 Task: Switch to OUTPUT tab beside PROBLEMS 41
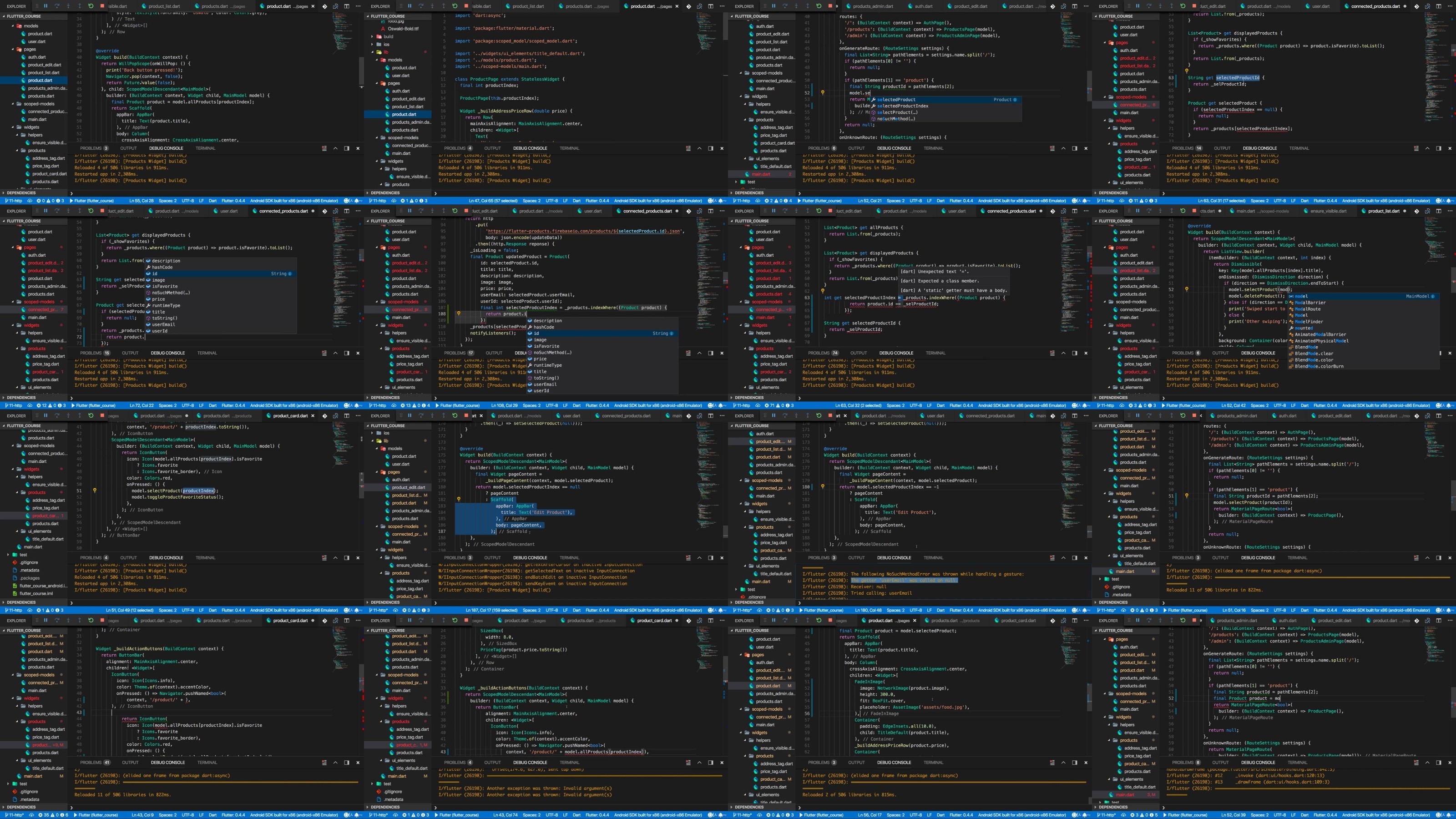point(130,763)
